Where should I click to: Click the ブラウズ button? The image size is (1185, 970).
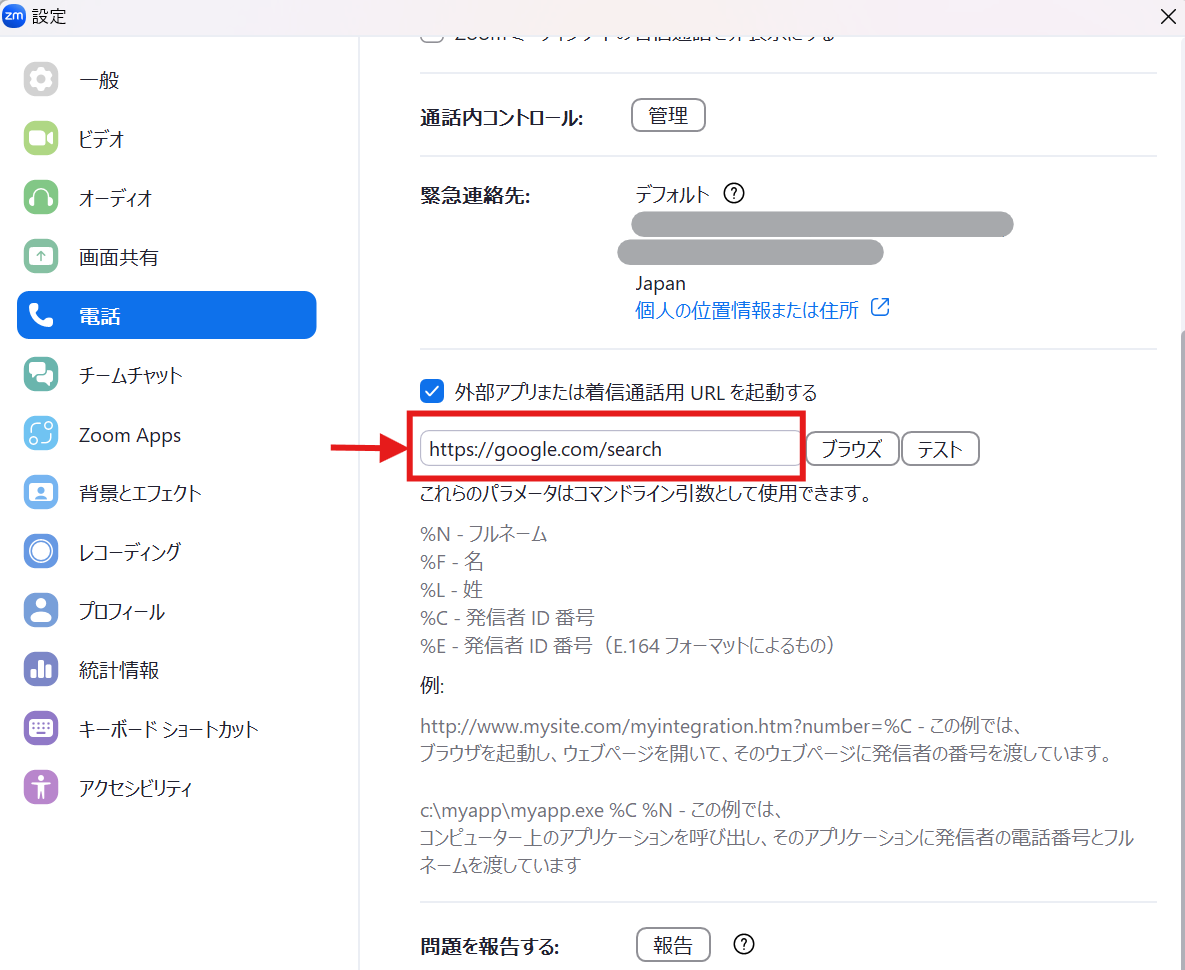click(x=852, y=449)
